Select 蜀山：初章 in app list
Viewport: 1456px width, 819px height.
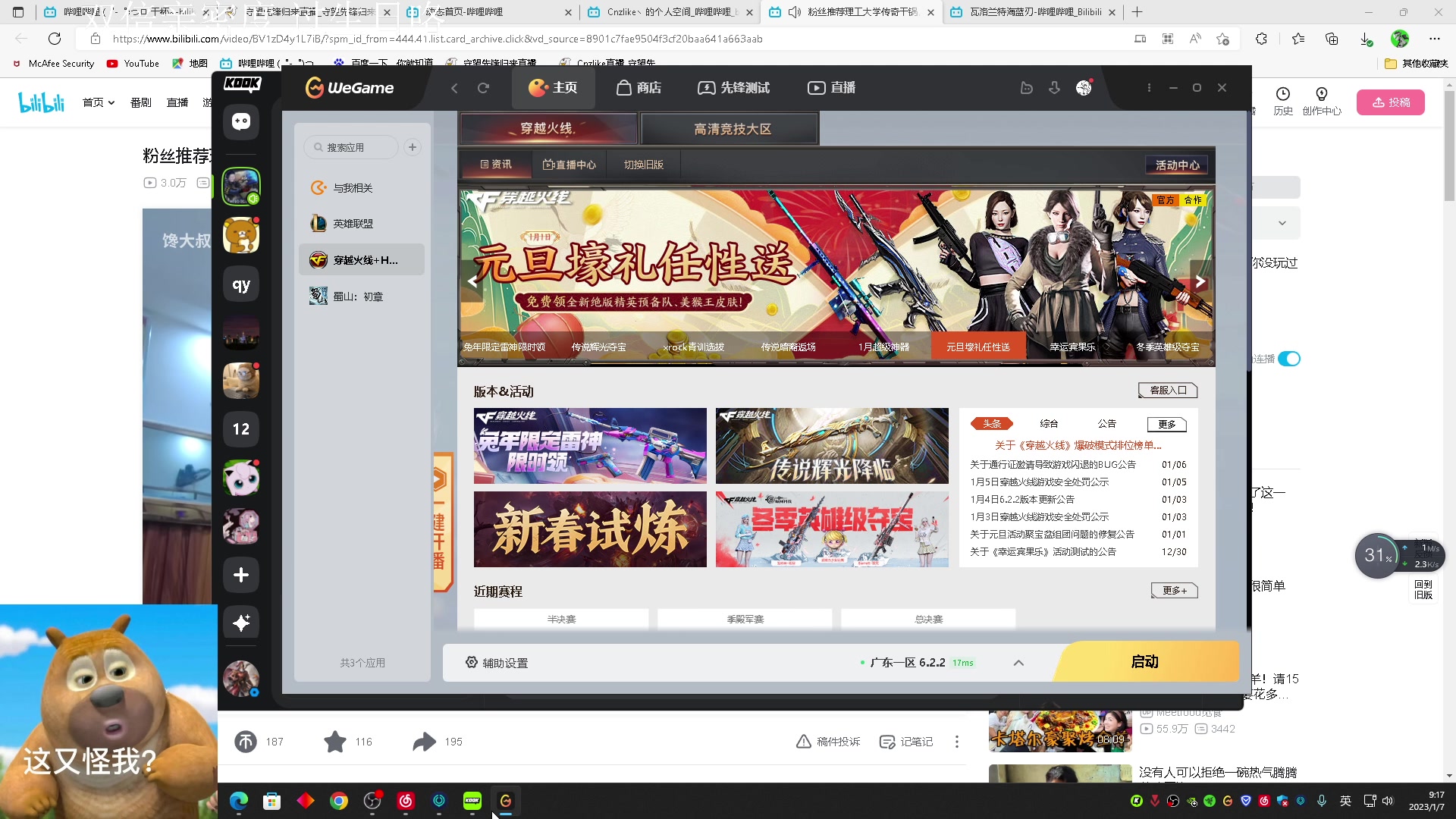pyautogui.click(x=362, y=297)
